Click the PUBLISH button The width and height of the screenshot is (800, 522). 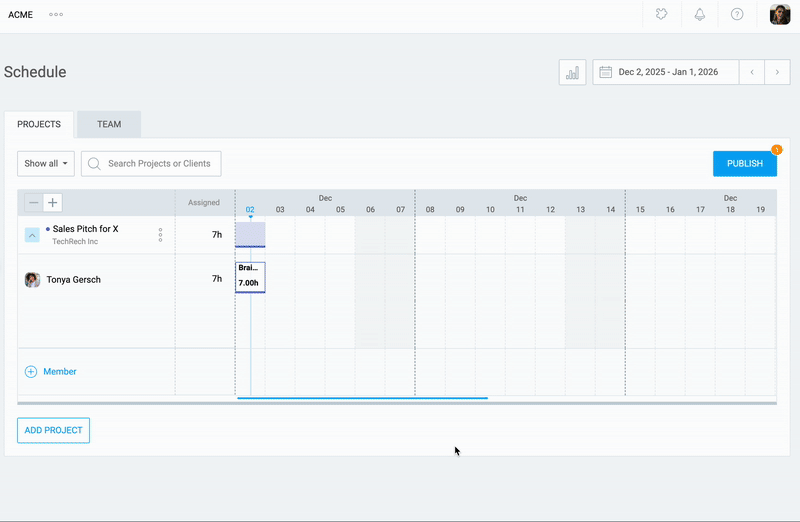coord(744,163)
